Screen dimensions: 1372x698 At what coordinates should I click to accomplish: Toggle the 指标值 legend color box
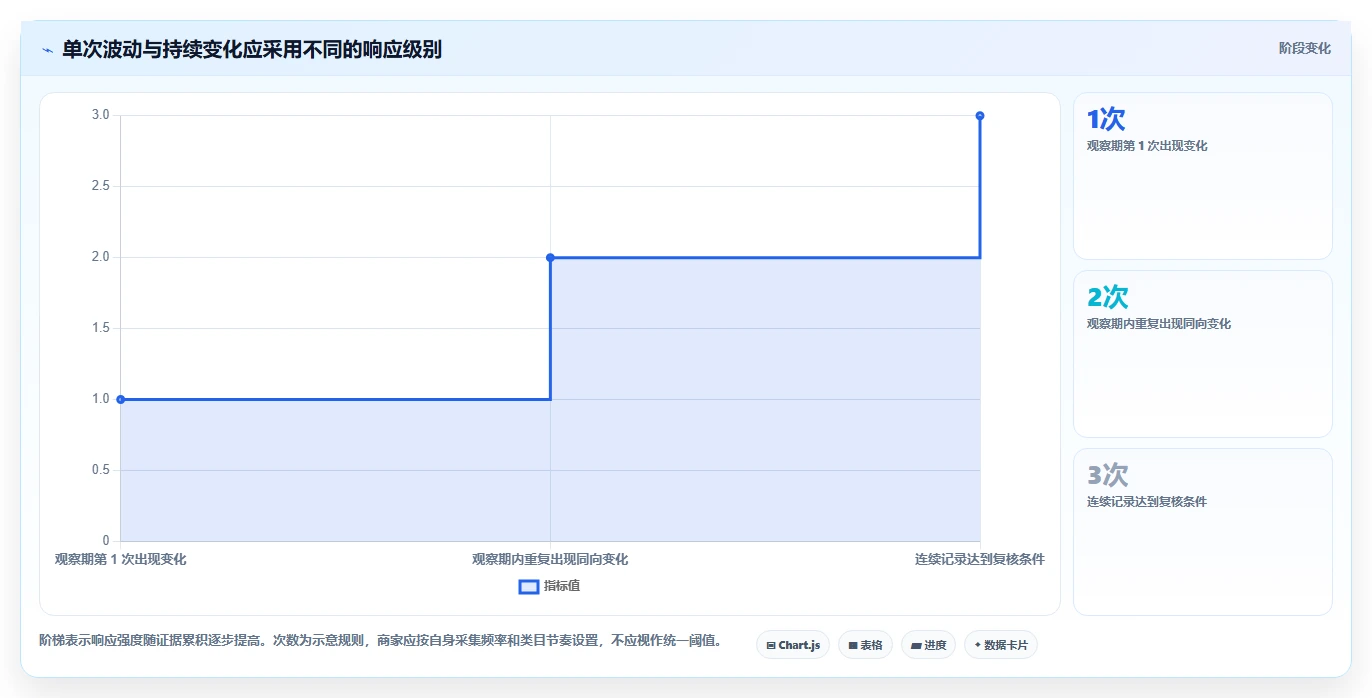529,586
